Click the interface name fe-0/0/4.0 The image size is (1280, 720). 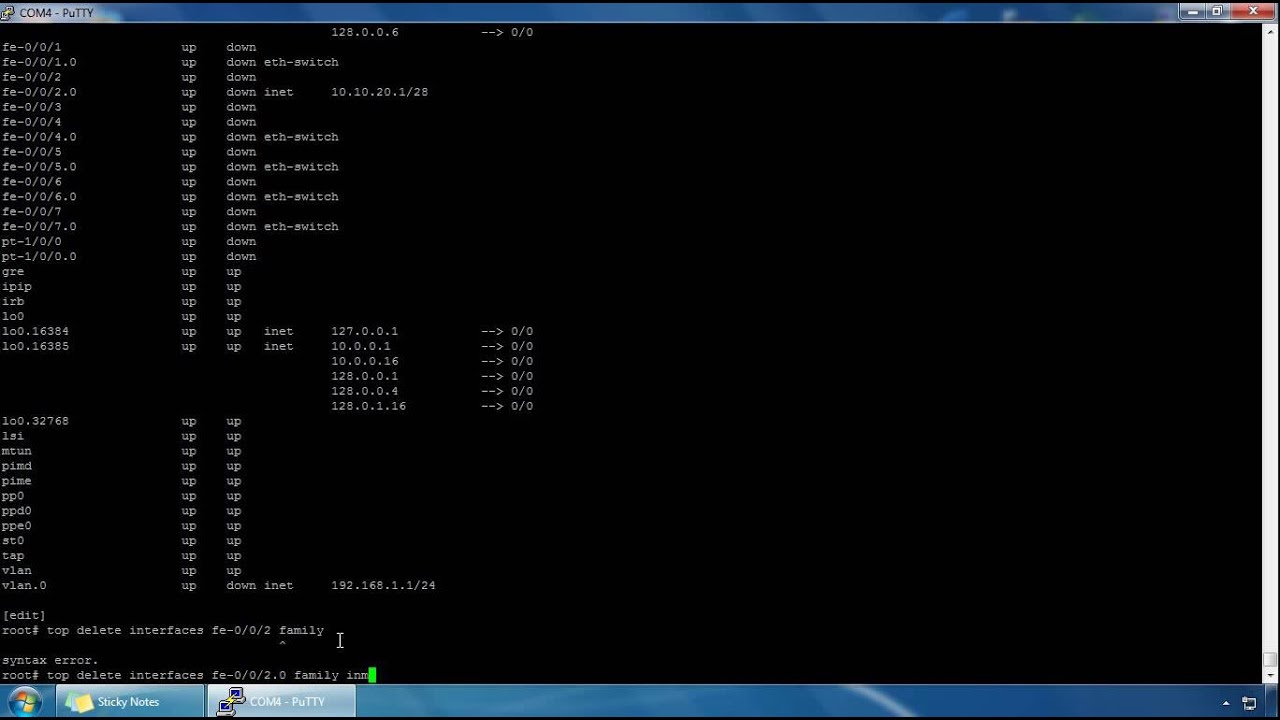(x=39, y=137)
